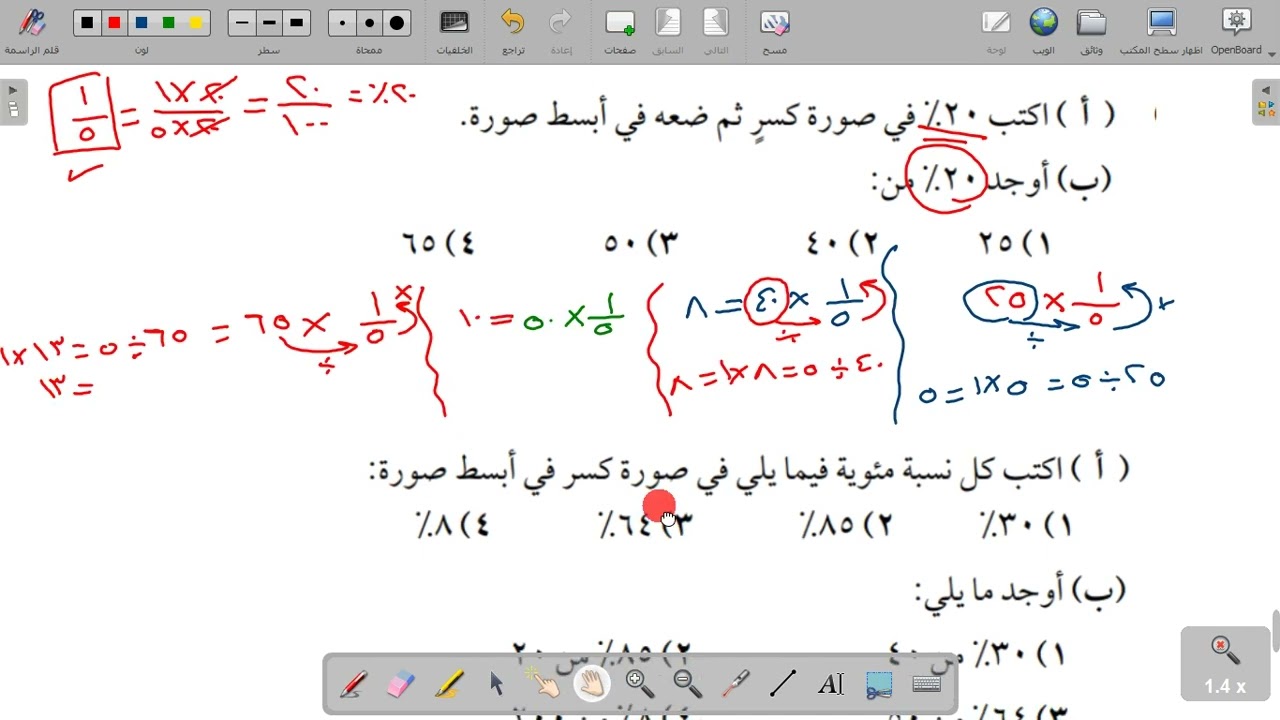Image resolution: width=1280 pixels, height=720 pixels.
Task: Go to the next page (التالي)
Action: 716,30
